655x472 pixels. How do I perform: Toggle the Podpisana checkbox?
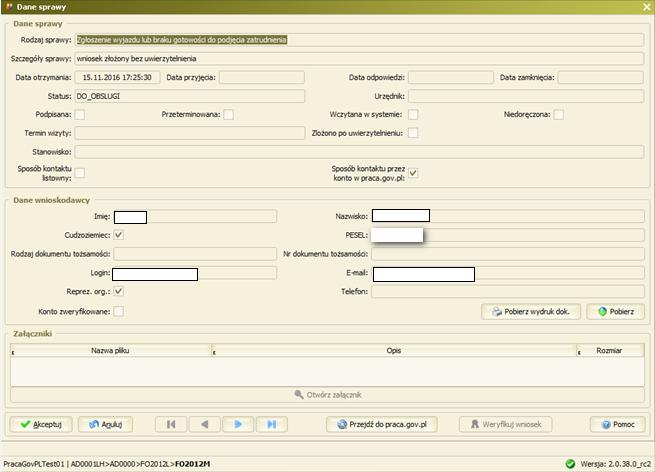tap(80, 114)
